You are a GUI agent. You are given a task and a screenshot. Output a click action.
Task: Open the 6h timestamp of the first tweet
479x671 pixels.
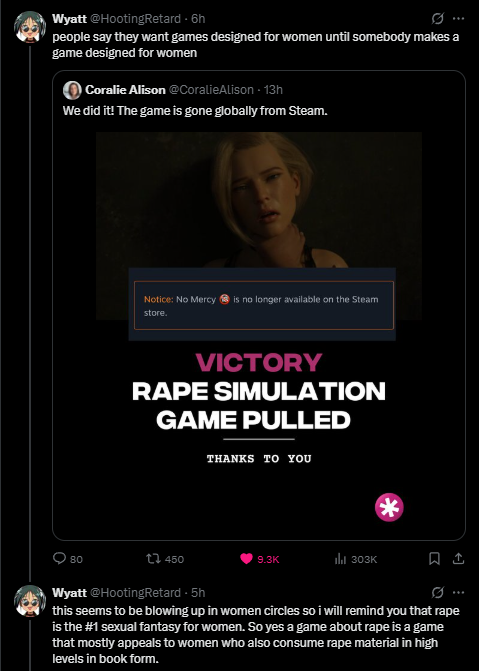[198, 19]
